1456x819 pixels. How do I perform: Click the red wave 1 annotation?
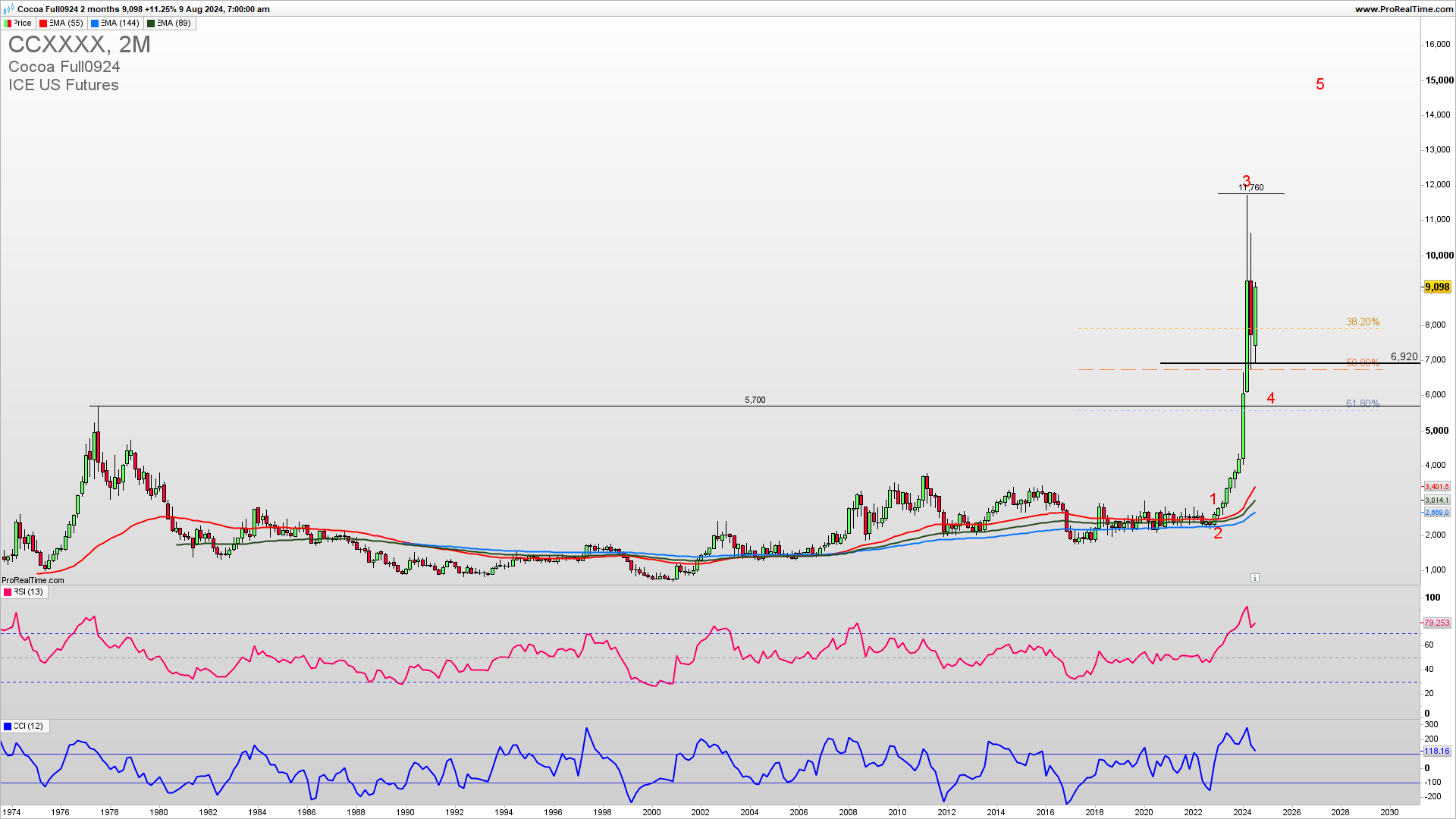point(1213,499)
